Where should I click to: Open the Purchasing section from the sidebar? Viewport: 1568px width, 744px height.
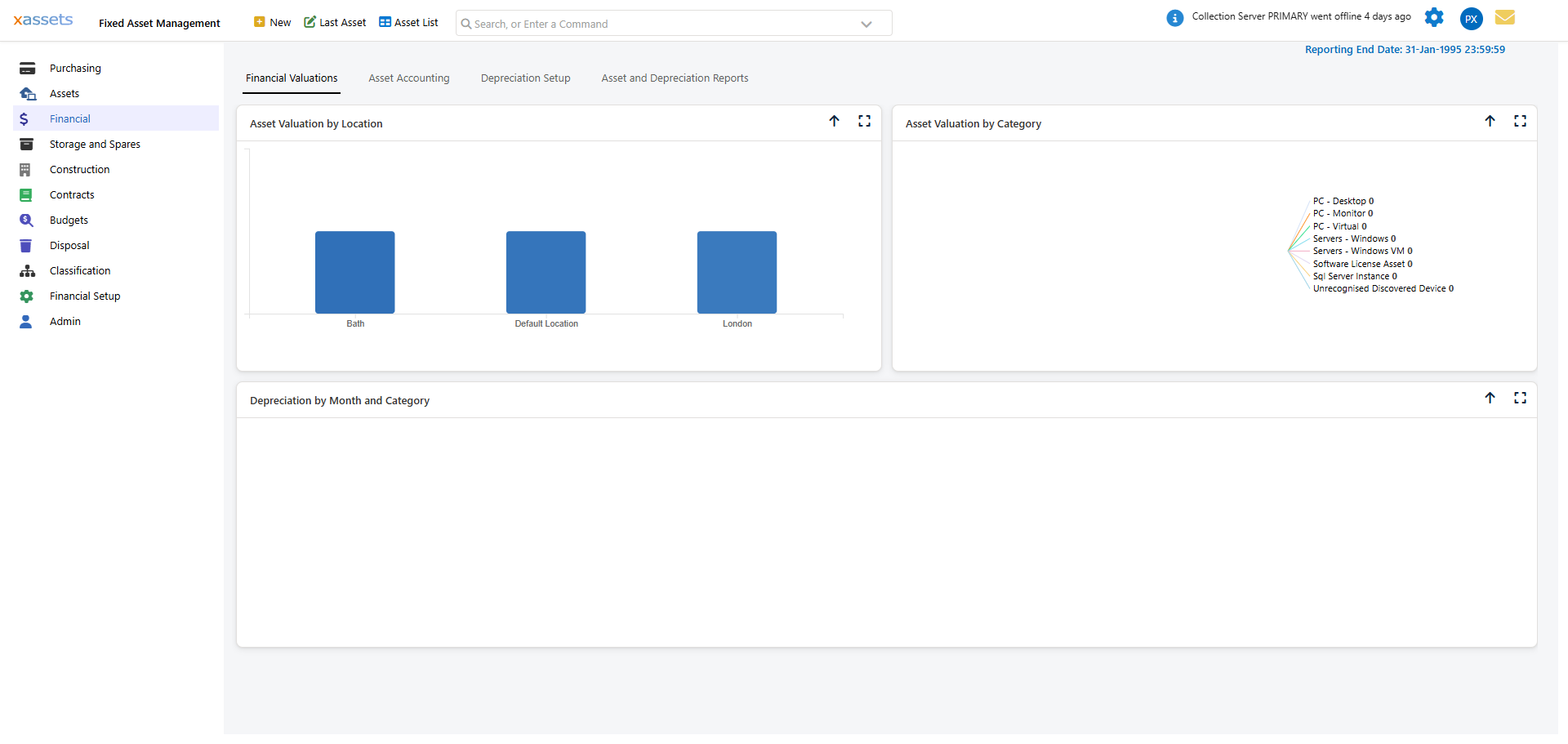pyautogui.click(x=74, y=68)
